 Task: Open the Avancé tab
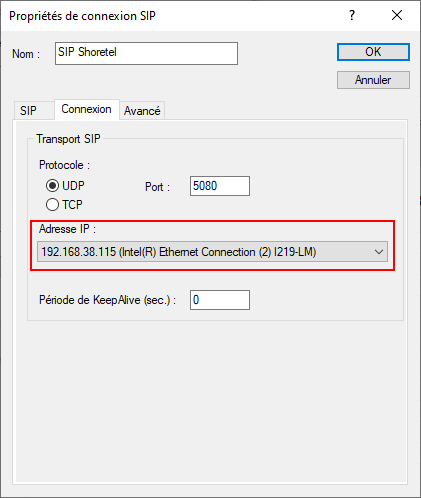pyautogui.click(x=142, y=111)
